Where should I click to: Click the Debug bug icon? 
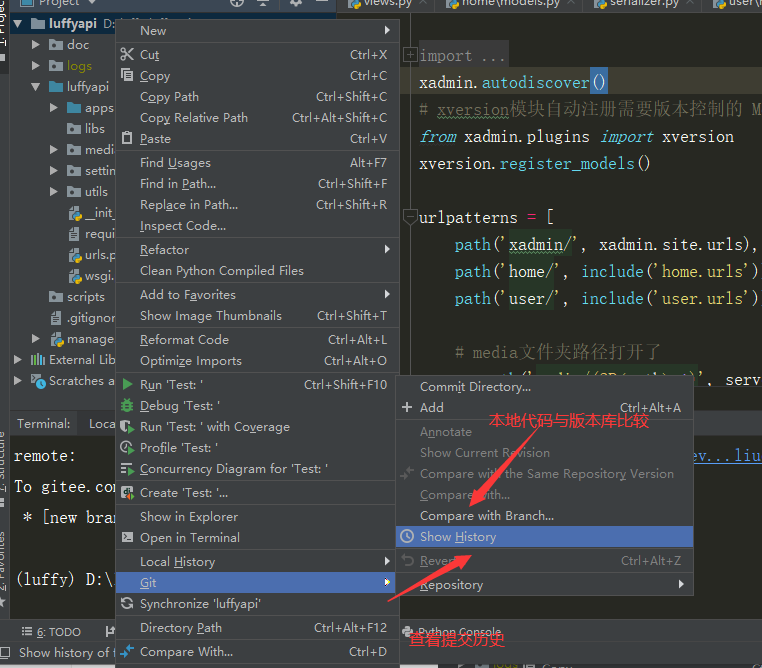click(127, 405)
